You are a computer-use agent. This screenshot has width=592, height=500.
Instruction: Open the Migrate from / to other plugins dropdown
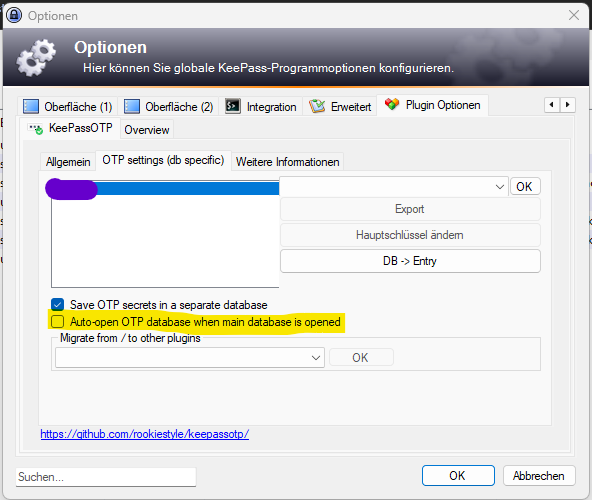tap(190, 357)
